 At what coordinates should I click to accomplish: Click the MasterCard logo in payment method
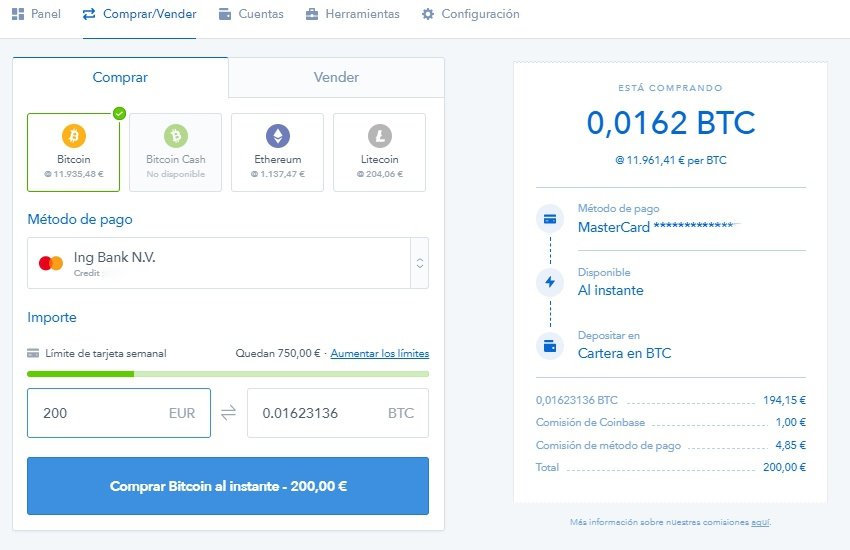[51, 263]
